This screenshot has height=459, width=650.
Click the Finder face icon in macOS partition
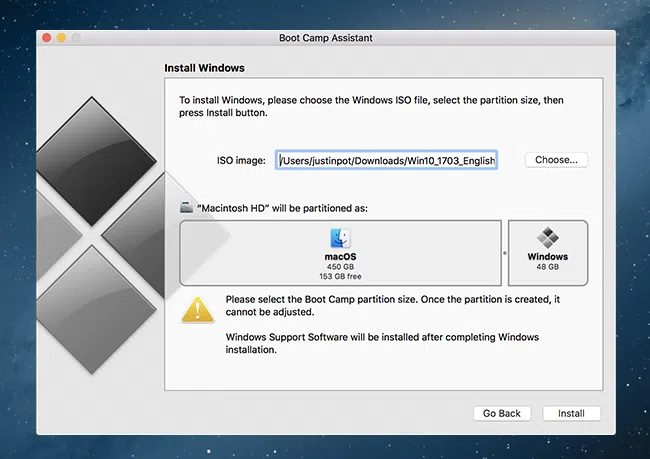click(x=340, y=238)
